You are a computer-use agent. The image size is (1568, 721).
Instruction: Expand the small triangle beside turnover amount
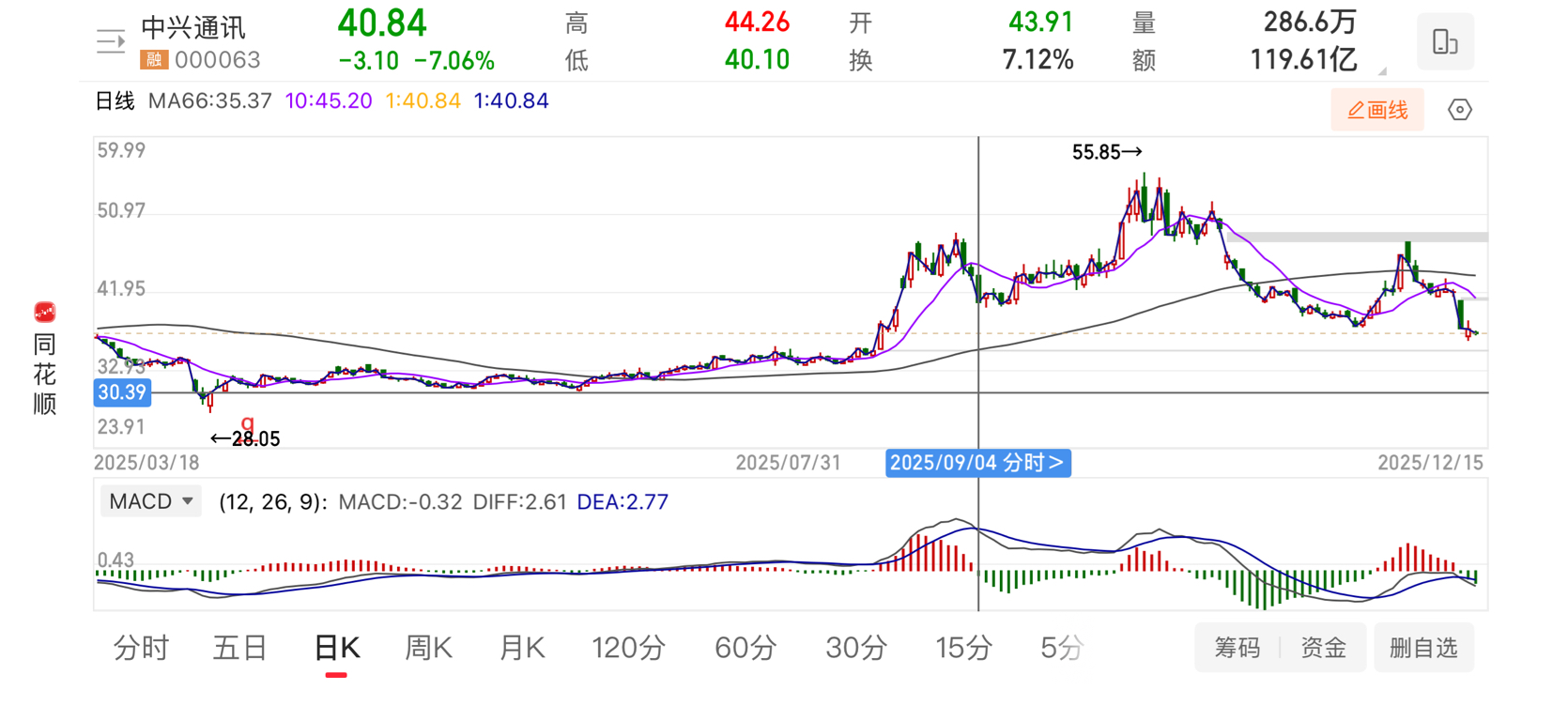1382,70
